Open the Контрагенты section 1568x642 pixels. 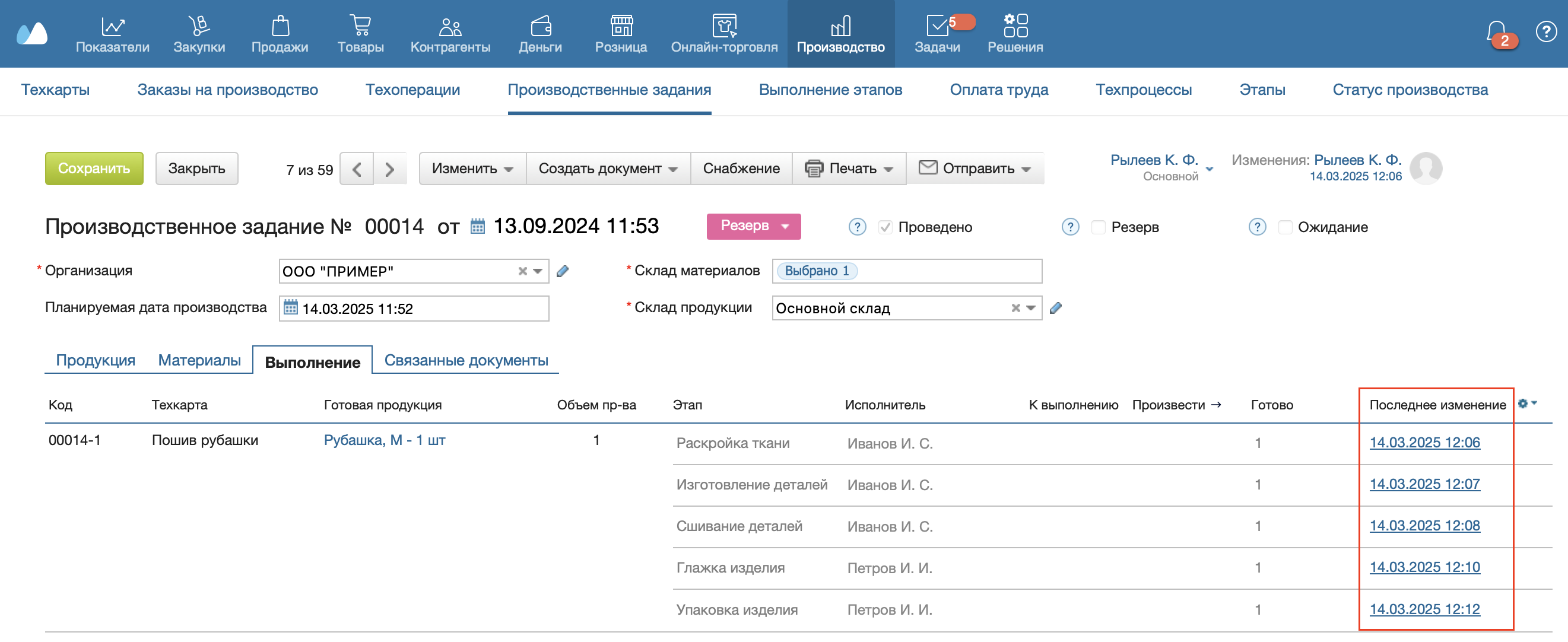click(450, 34)
